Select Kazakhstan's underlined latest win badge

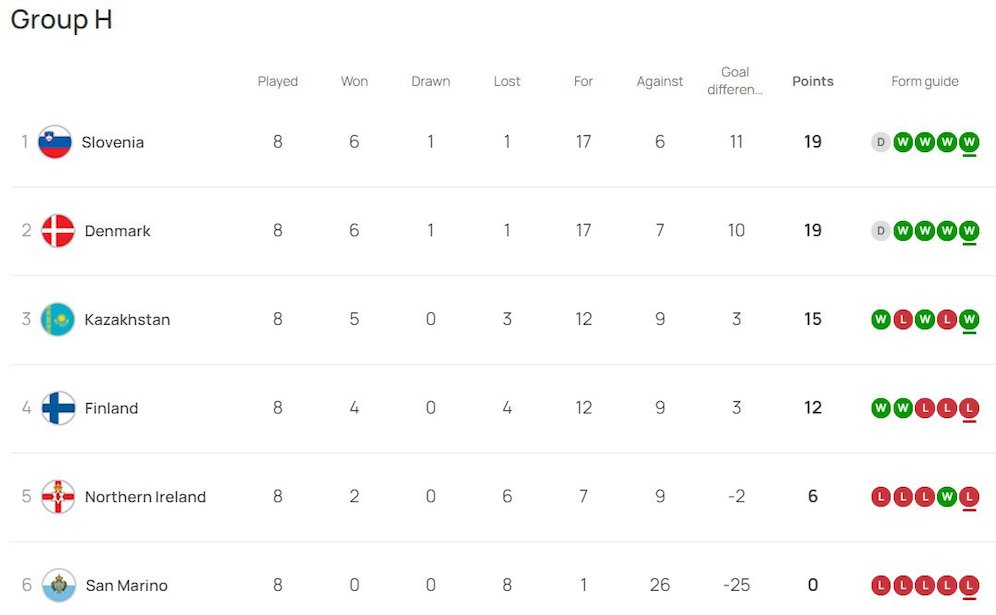point(969,320)
